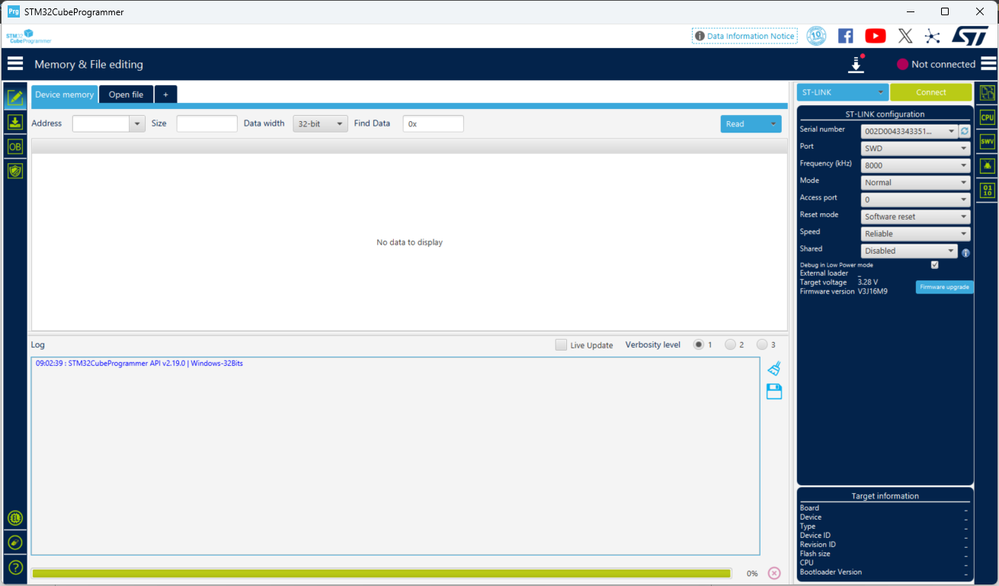Click the Target voltage 3.28 V value

point(868,282)
